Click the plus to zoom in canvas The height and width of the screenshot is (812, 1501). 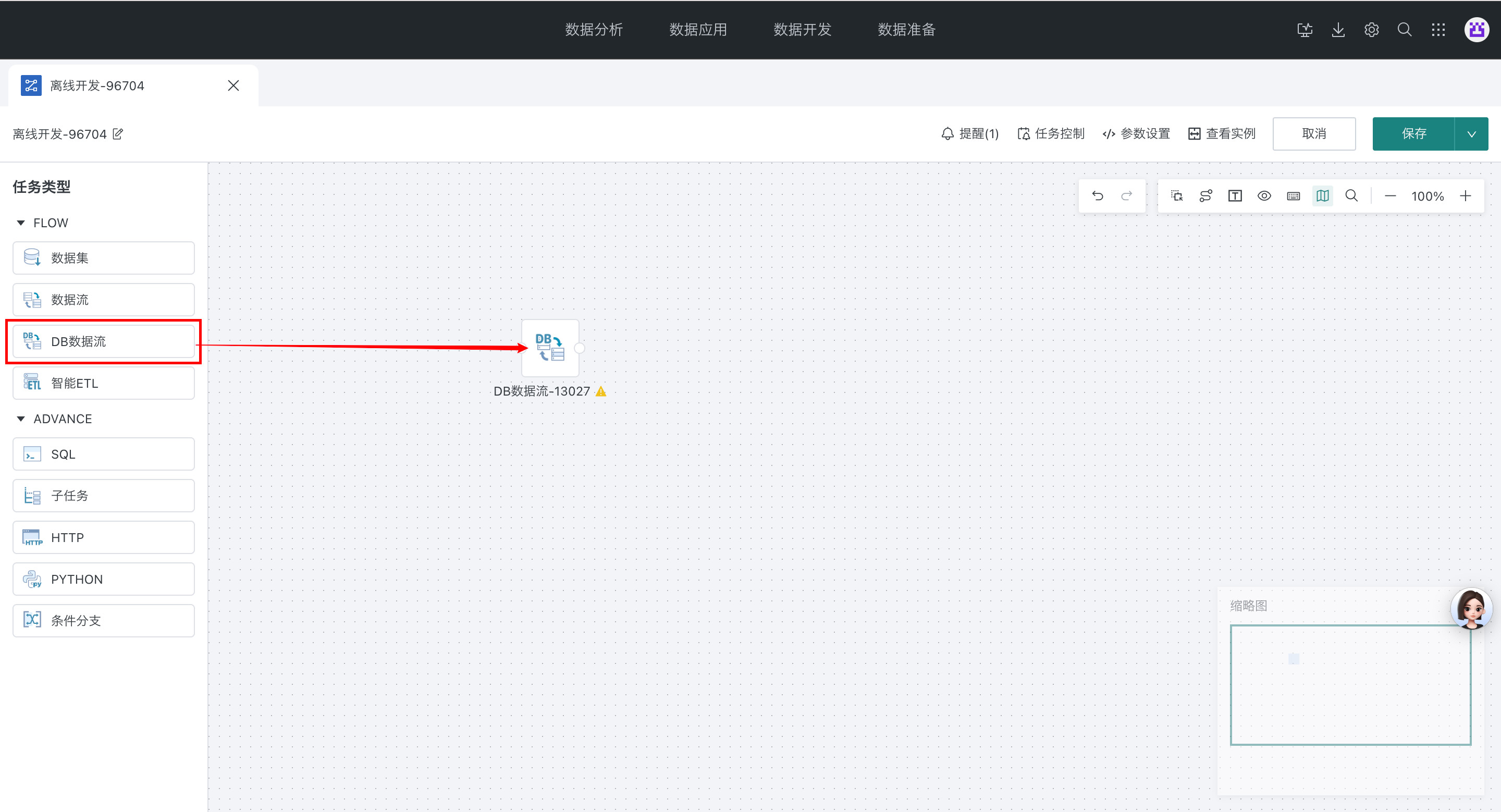coord(1466,196)
